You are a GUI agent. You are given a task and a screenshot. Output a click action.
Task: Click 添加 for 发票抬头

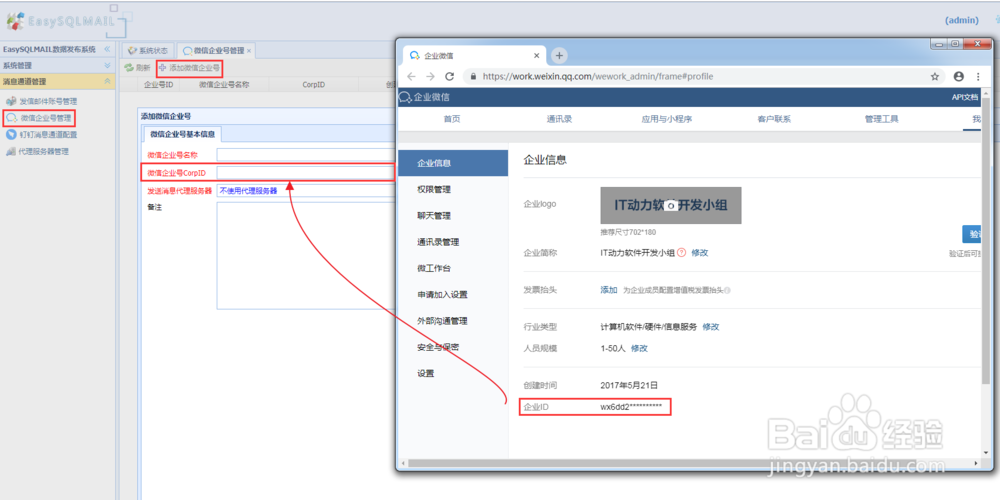(608, 290)
